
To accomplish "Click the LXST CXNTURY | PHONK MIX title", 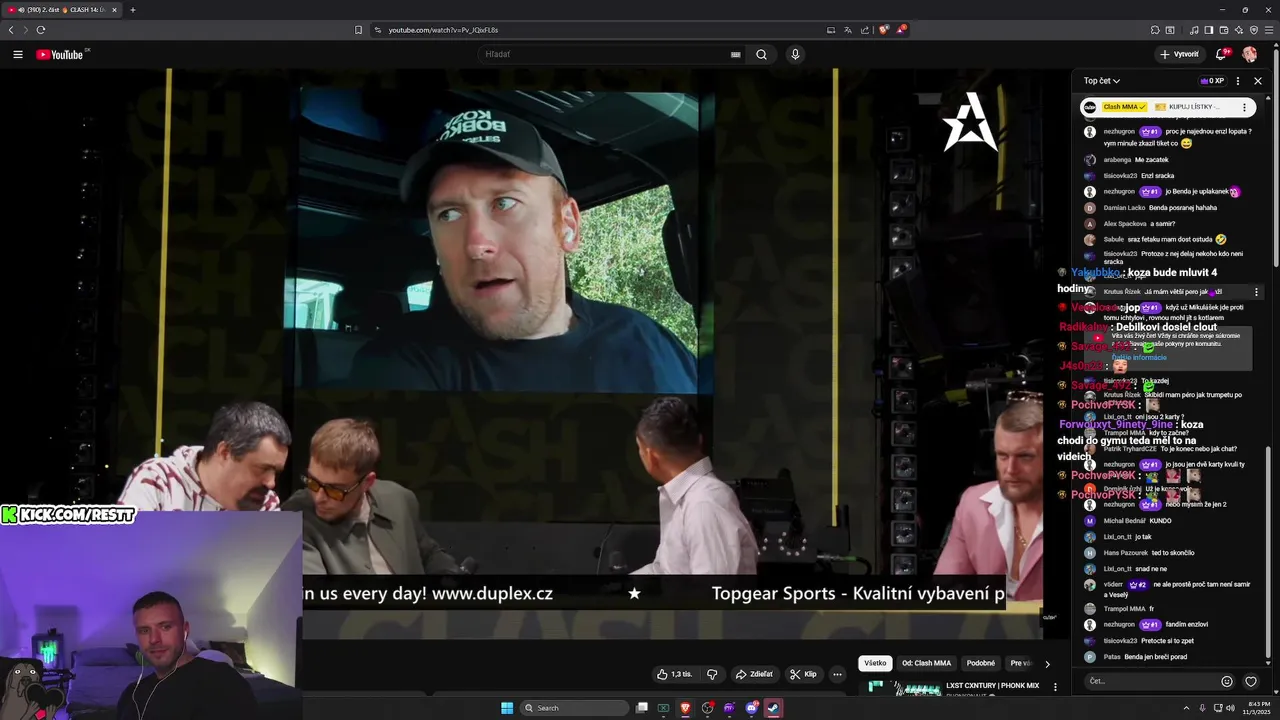I will [x=993, y=686].
